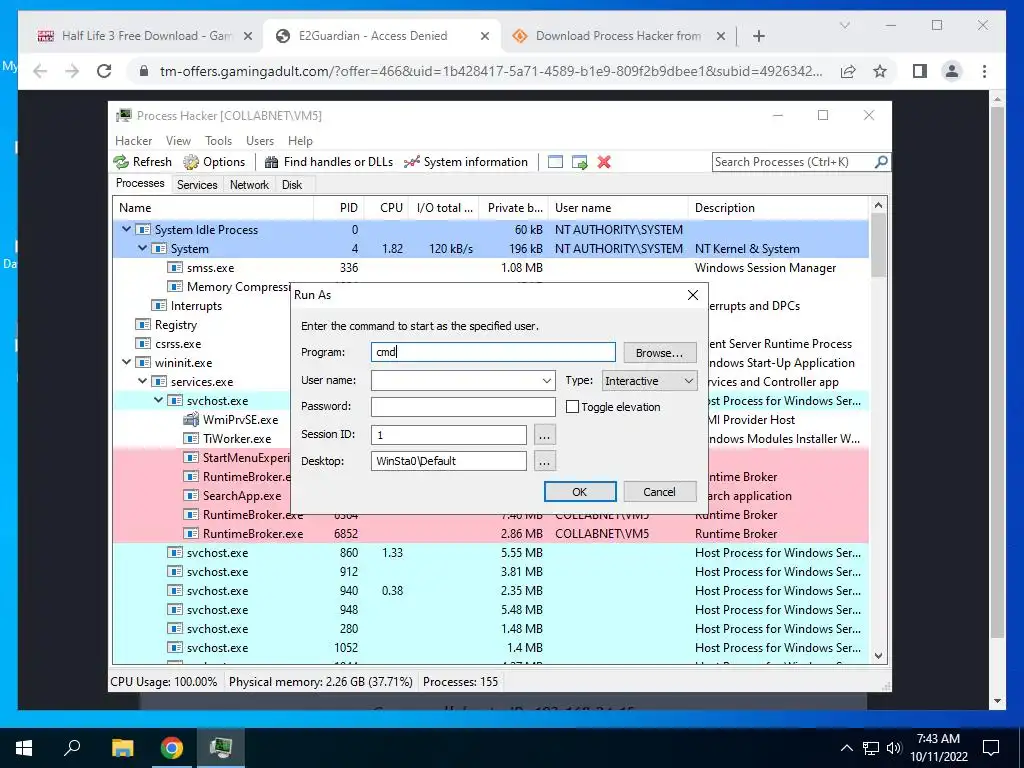Switch to the Network tab
Screen dimensions: 1024x768
pos(249,185)
